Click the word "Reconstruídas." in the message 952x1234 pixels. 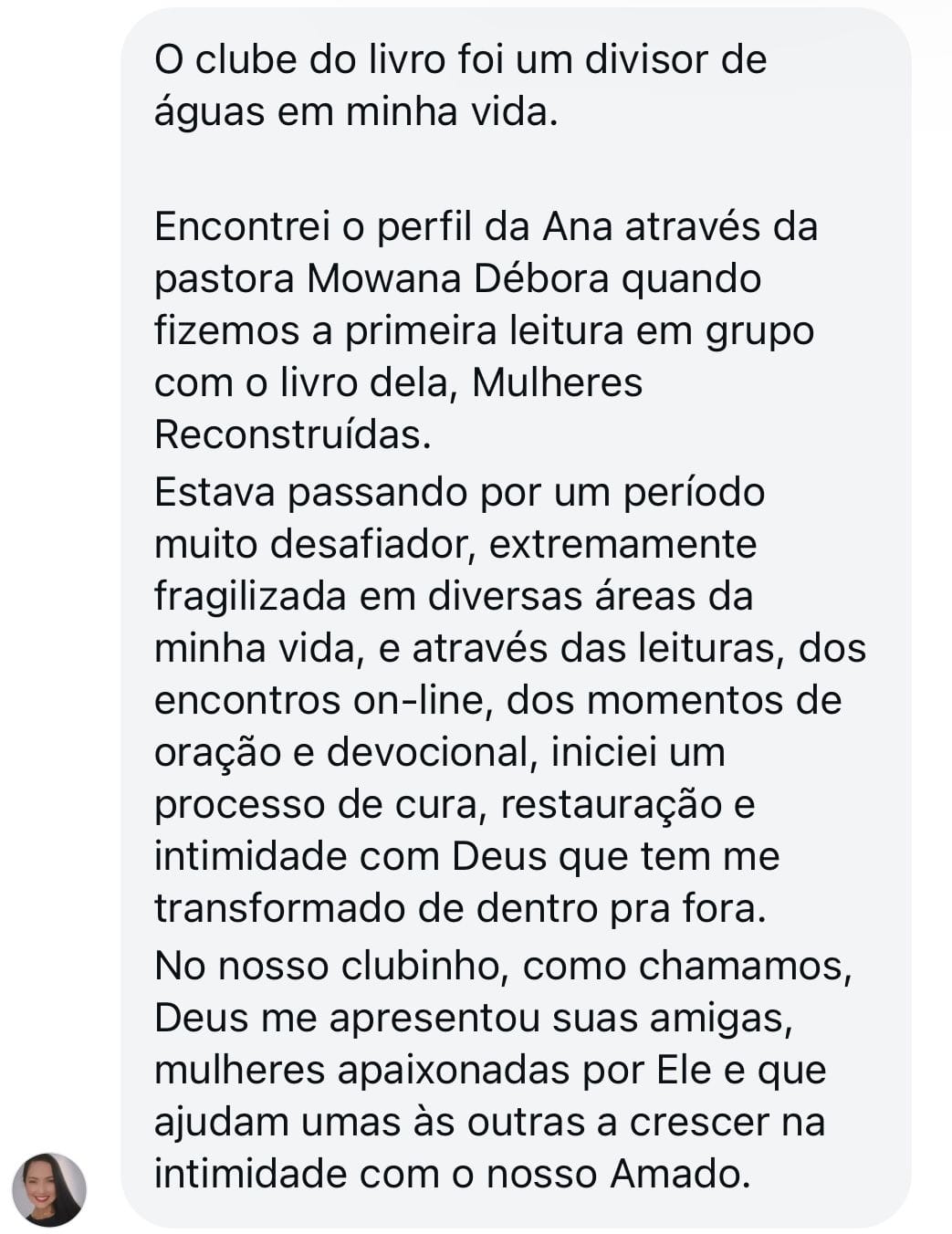(x=292, y=434)
